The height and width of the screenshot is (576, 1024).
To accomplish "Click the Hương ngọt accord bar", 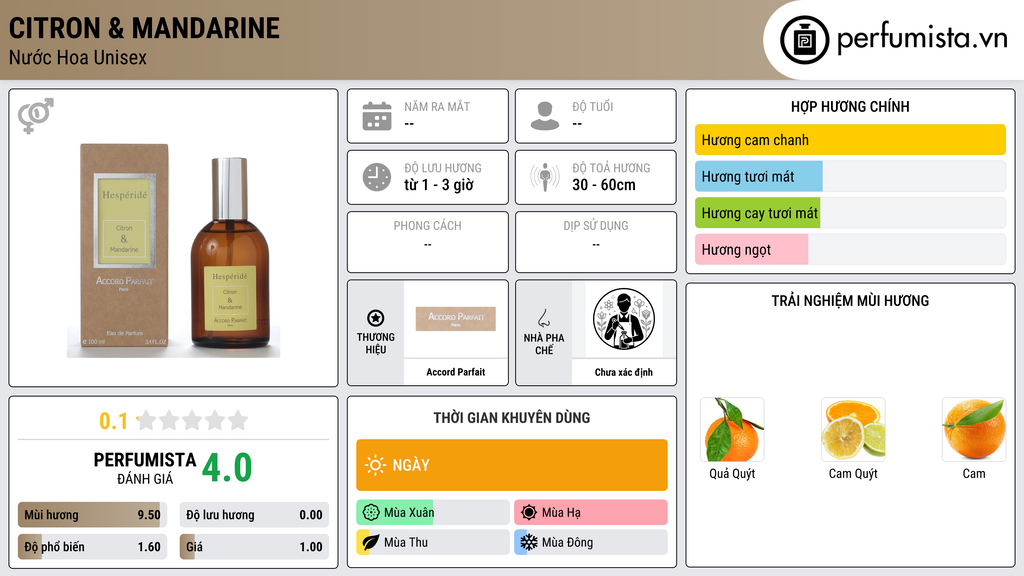I will tap(850, 249).
